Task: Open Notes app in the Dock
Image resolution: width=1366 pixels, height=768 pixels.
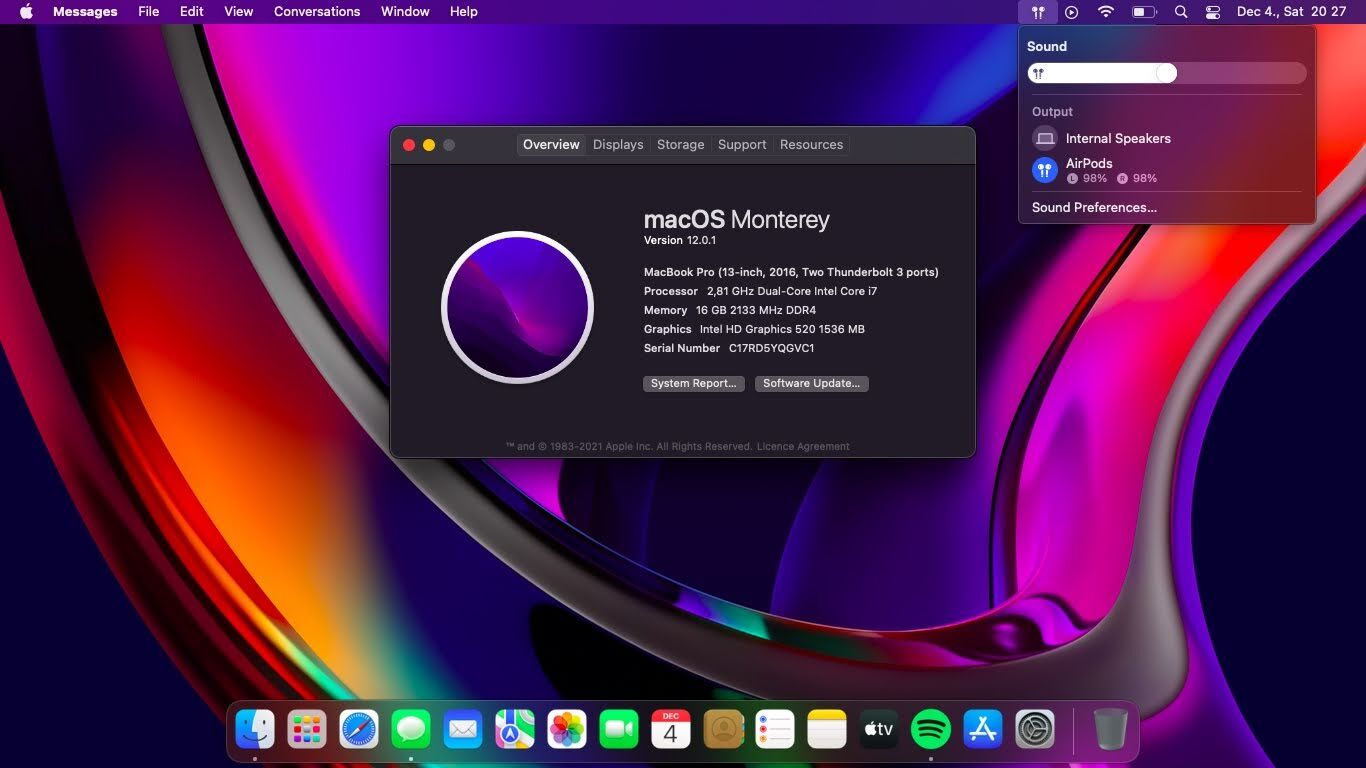Action: pos(827,729)
